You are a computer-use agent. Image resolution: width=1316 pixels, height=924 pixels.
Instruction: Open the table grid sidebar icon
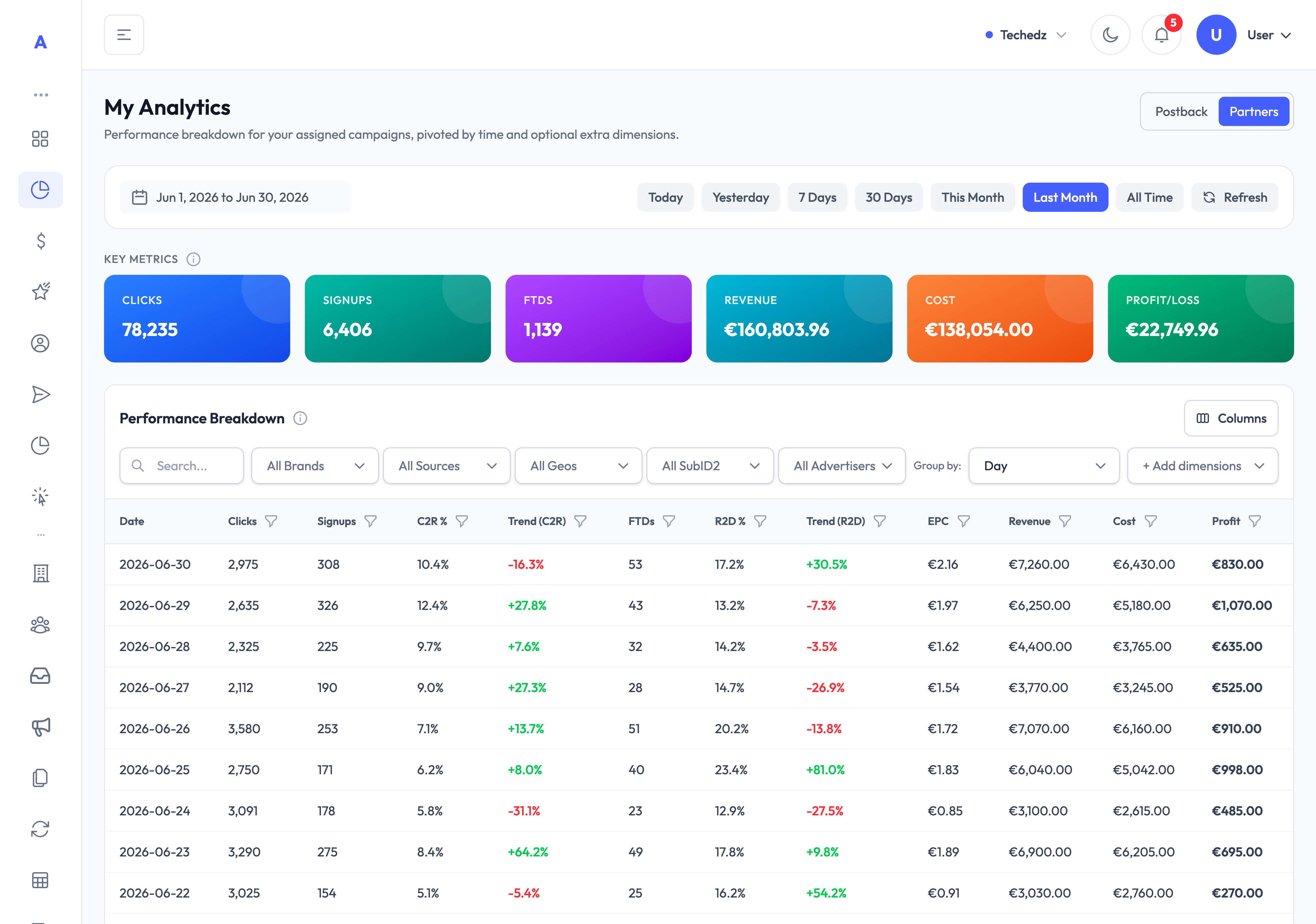tap(40, 880)
